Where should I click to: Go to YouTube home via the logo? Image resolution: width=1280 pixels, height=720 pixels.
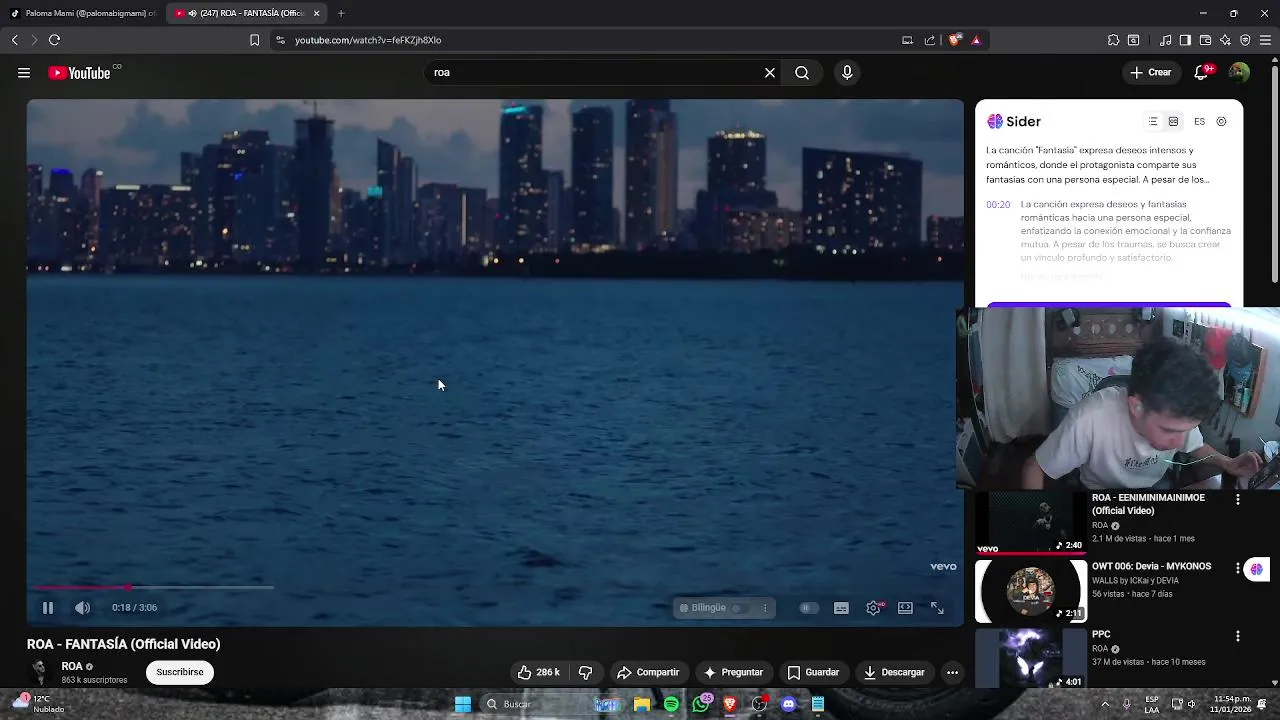tap(79, 73)
